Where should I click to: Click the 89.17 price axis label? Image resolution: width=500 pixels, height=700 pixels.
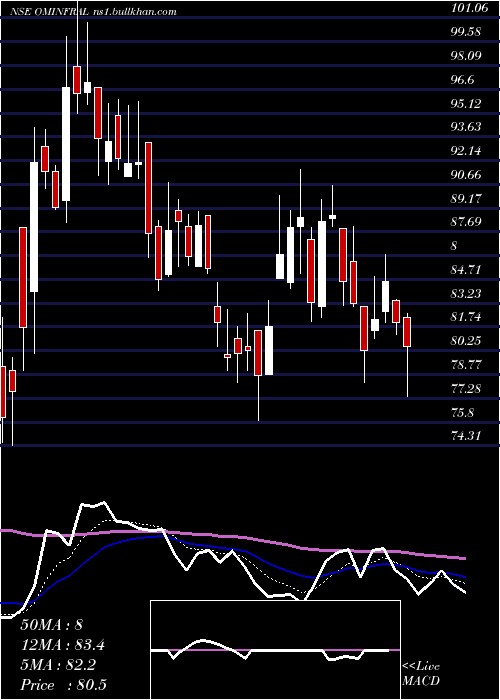pos(466,198)
